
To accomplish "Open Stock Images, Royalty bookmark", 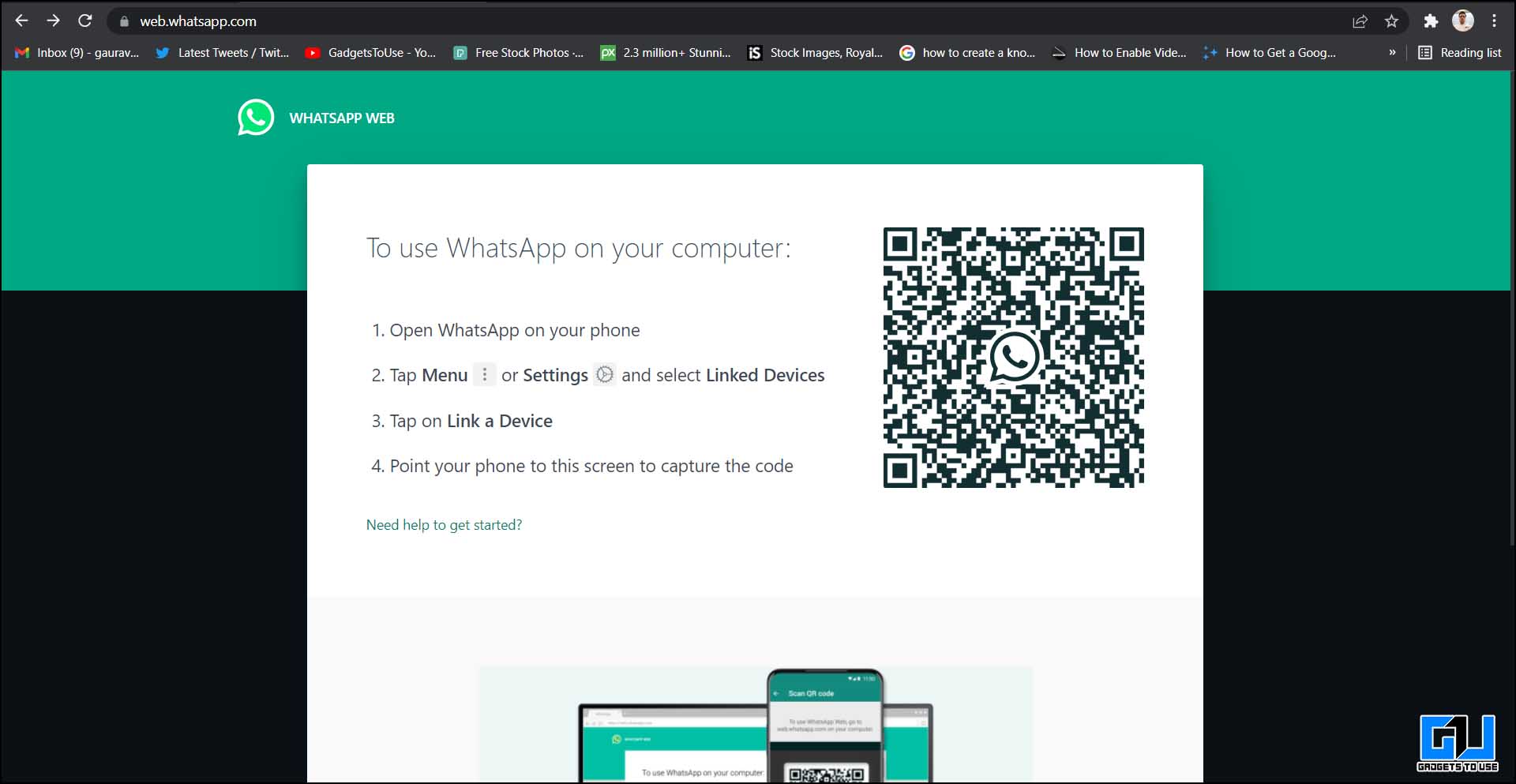I will pyautogui.click(x=815, y=53).
